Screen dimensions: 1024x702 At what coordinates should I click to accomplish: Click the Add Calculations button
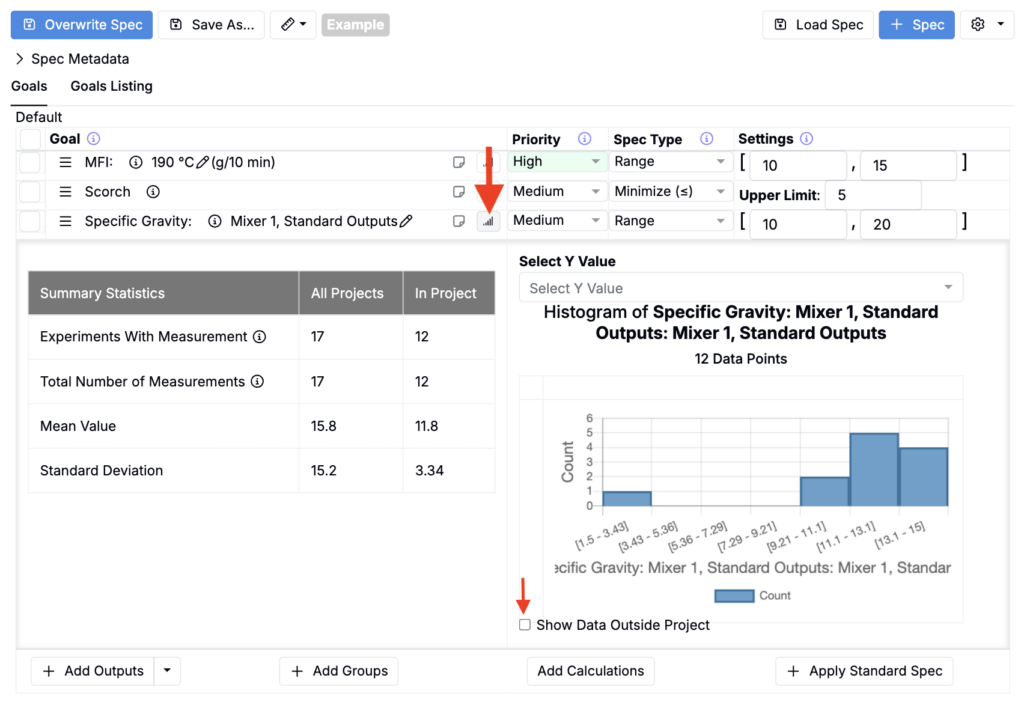pyautogui.click(x=590, y=671)
